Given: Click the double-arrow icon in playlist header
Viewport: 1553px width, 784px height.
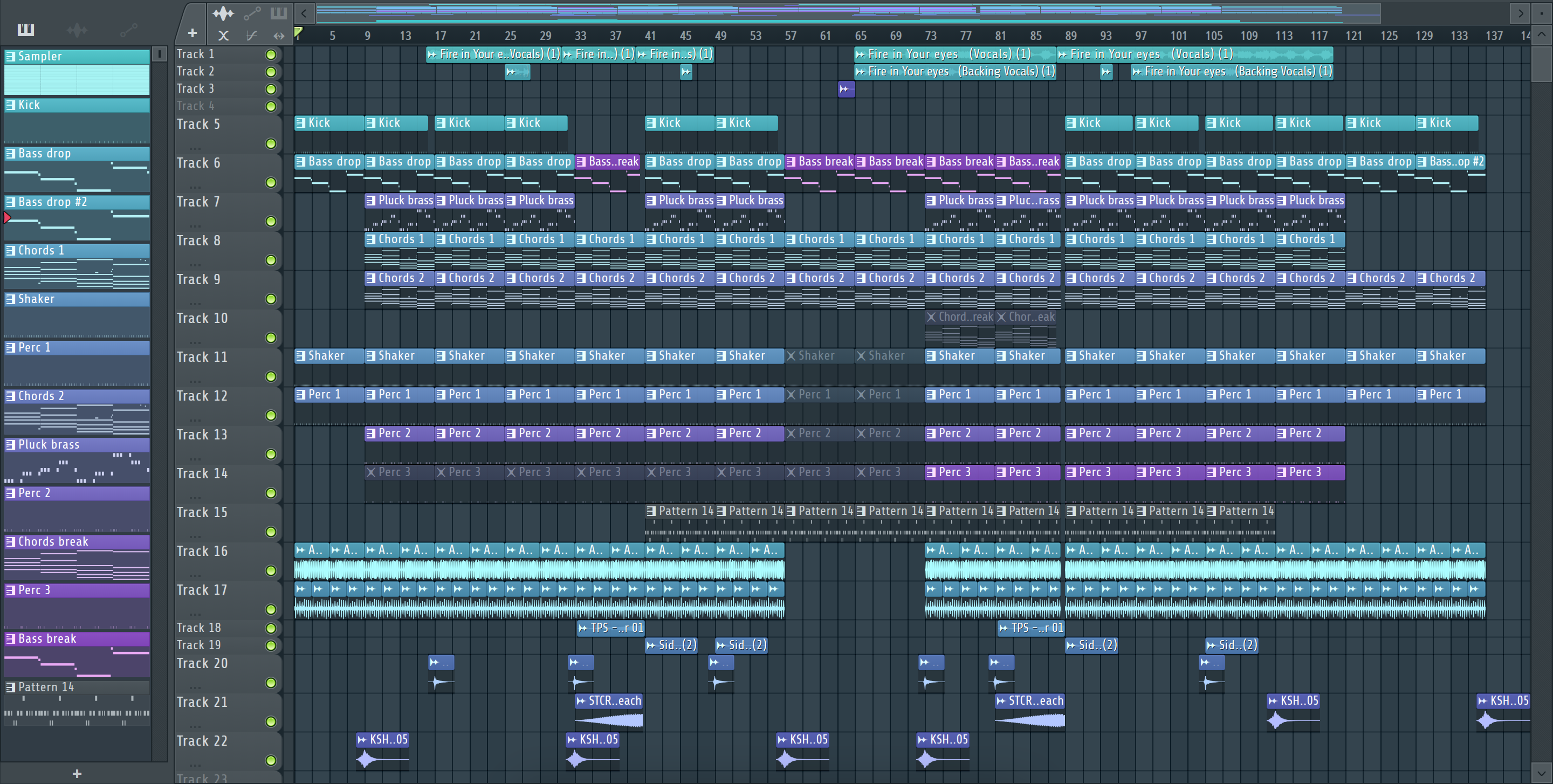Looking at the screenshot, I should click(x=279, y=36).
